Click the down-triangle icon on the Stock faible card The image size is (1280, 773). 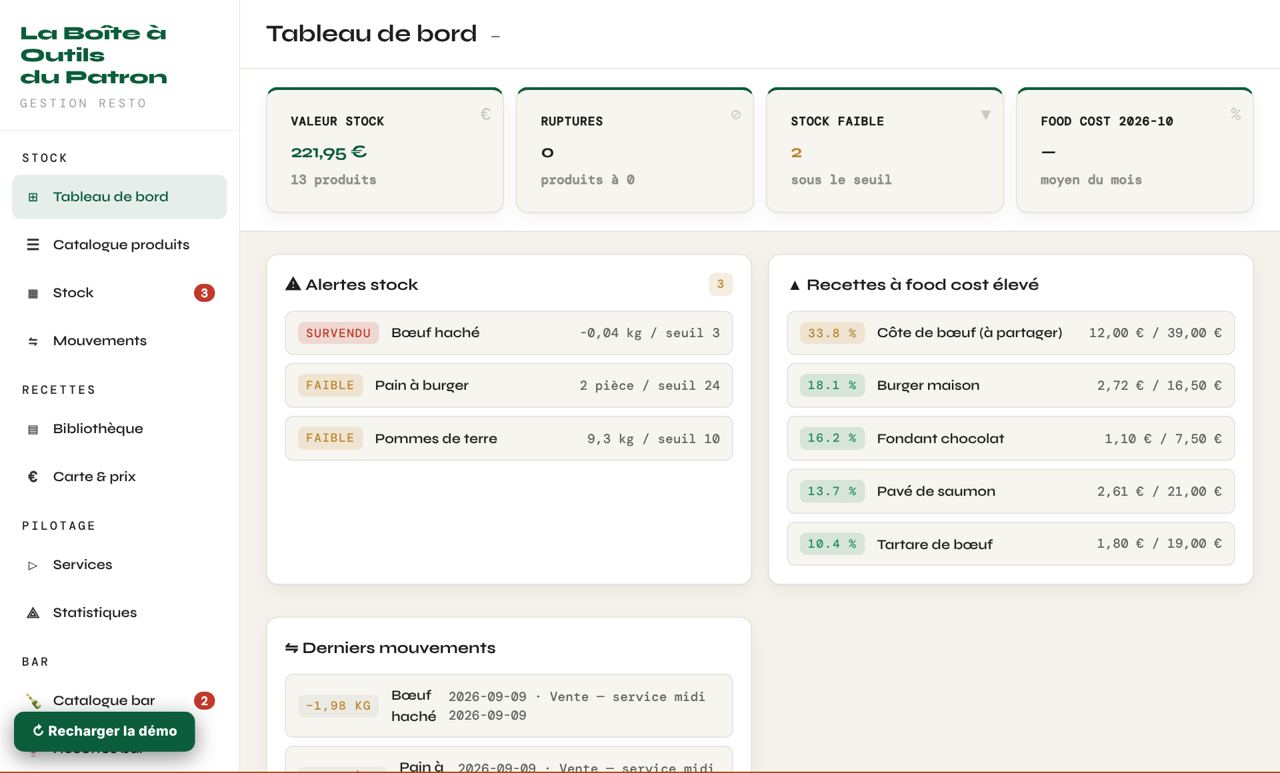986,114
